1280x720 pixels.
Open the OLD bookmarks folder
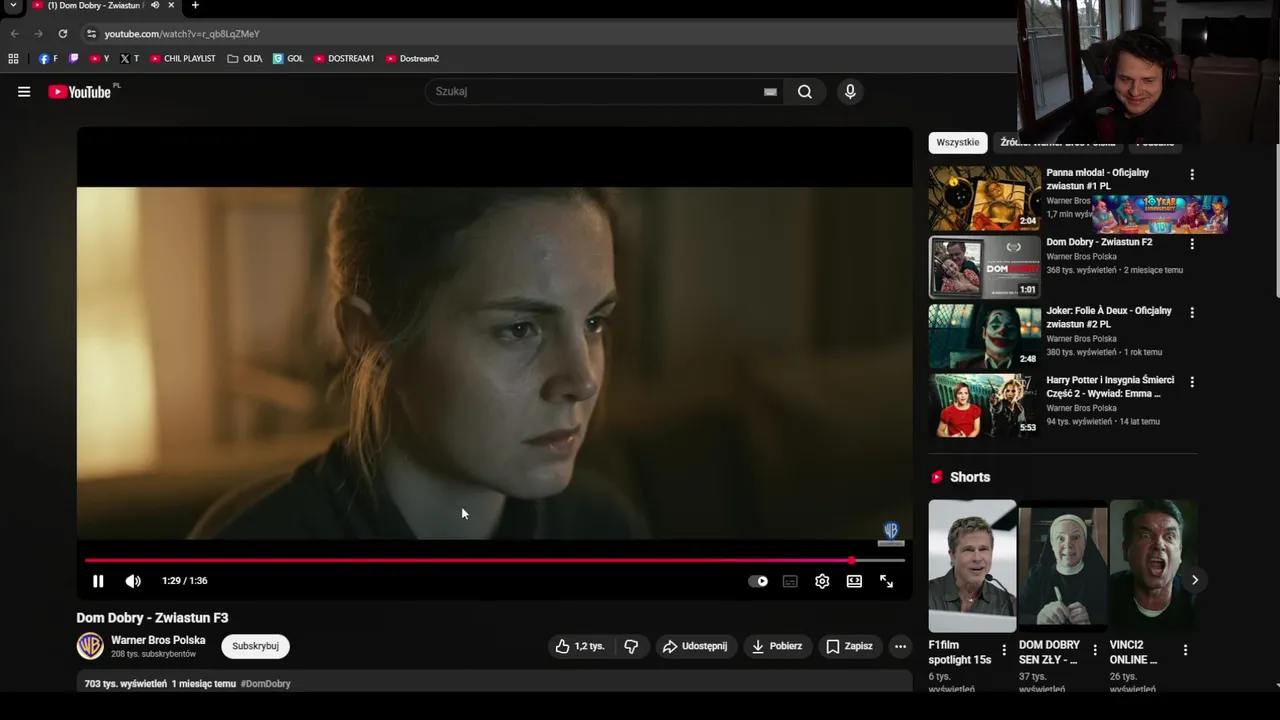(245, 59)
